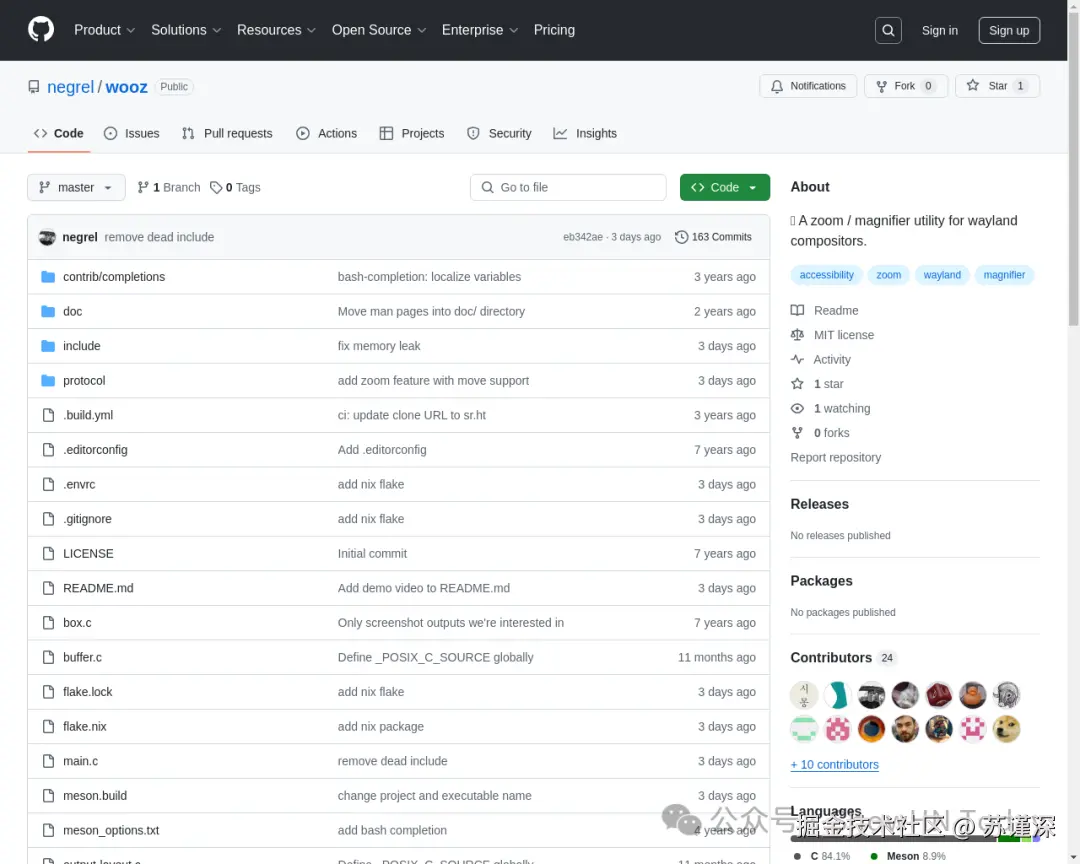Screen dimensions: 1080x864
Task: Click the star icon next to Star
Action: tap(973, 85)
